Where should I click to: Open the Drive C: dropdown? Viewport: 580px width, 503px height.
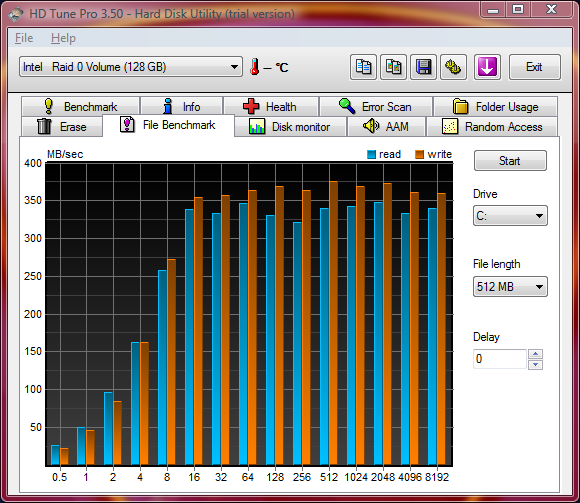[x=510, y=216]
